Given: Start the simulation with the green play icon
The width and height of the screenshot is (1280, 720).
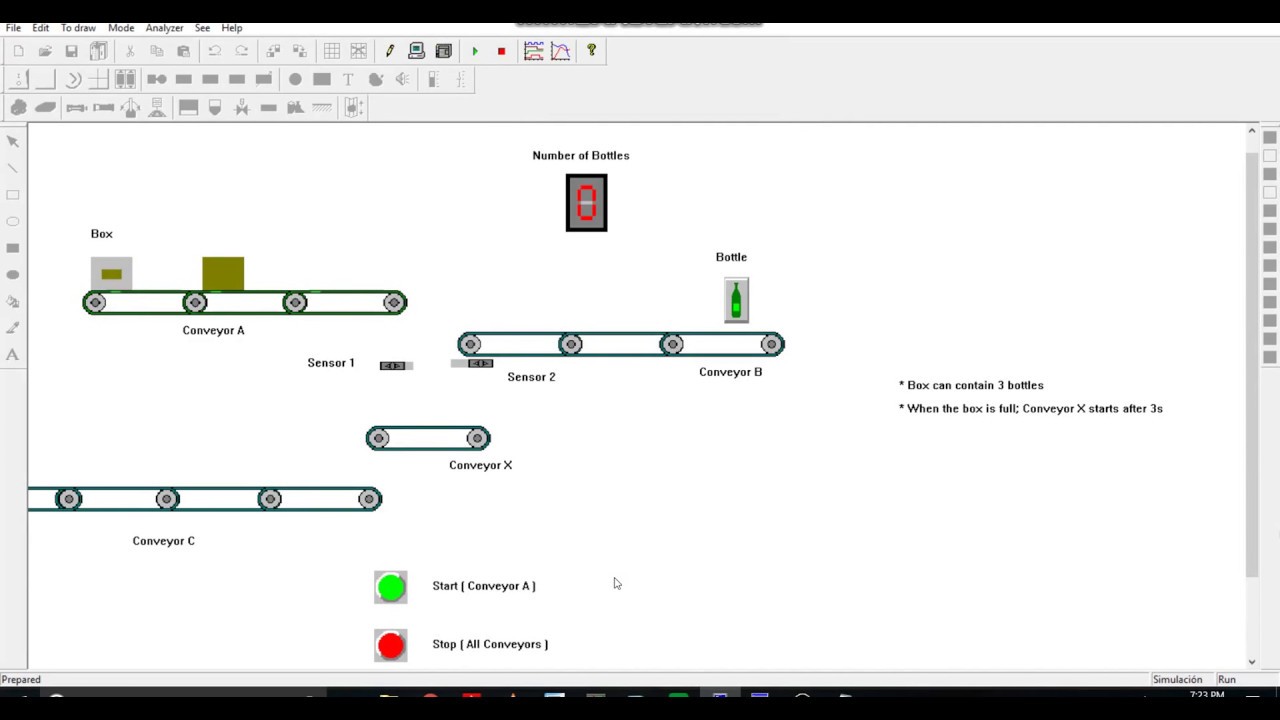Looking at the screenshot, I should (475, 51).
